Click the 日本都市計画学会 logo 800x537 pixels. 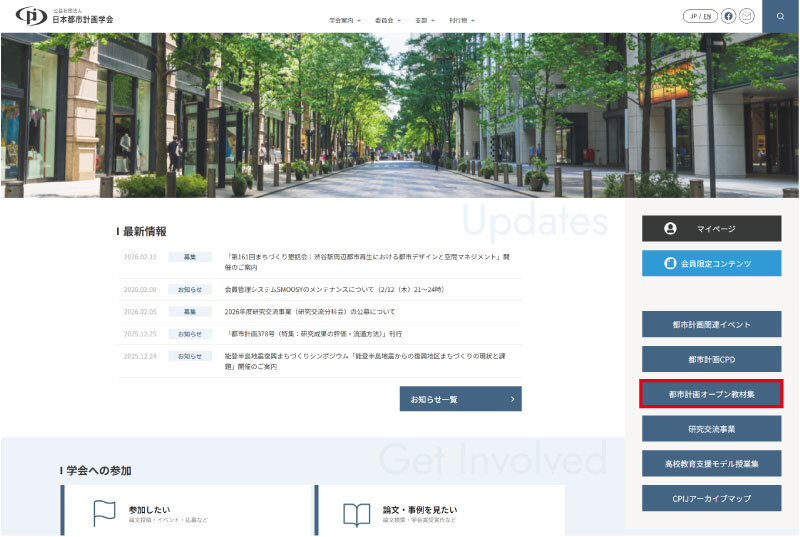coord(65,16)
